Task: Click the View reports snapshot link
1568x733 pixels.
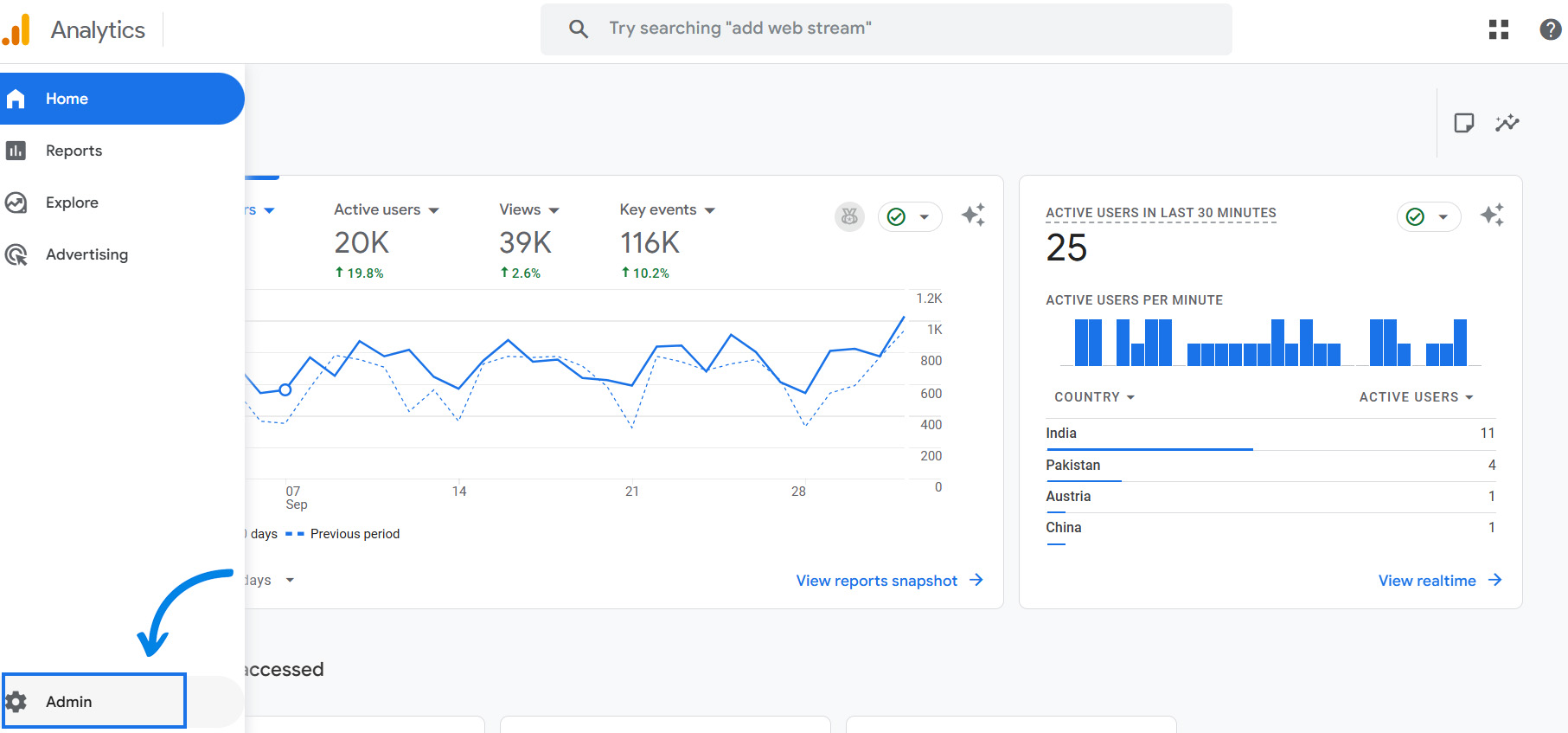Action: (x=888, y=581)
